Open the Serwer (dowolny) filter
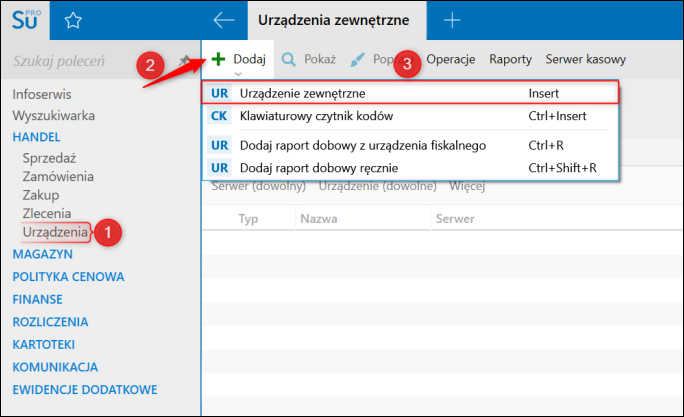This screenshot has width=684, height=417. (259, 187)
